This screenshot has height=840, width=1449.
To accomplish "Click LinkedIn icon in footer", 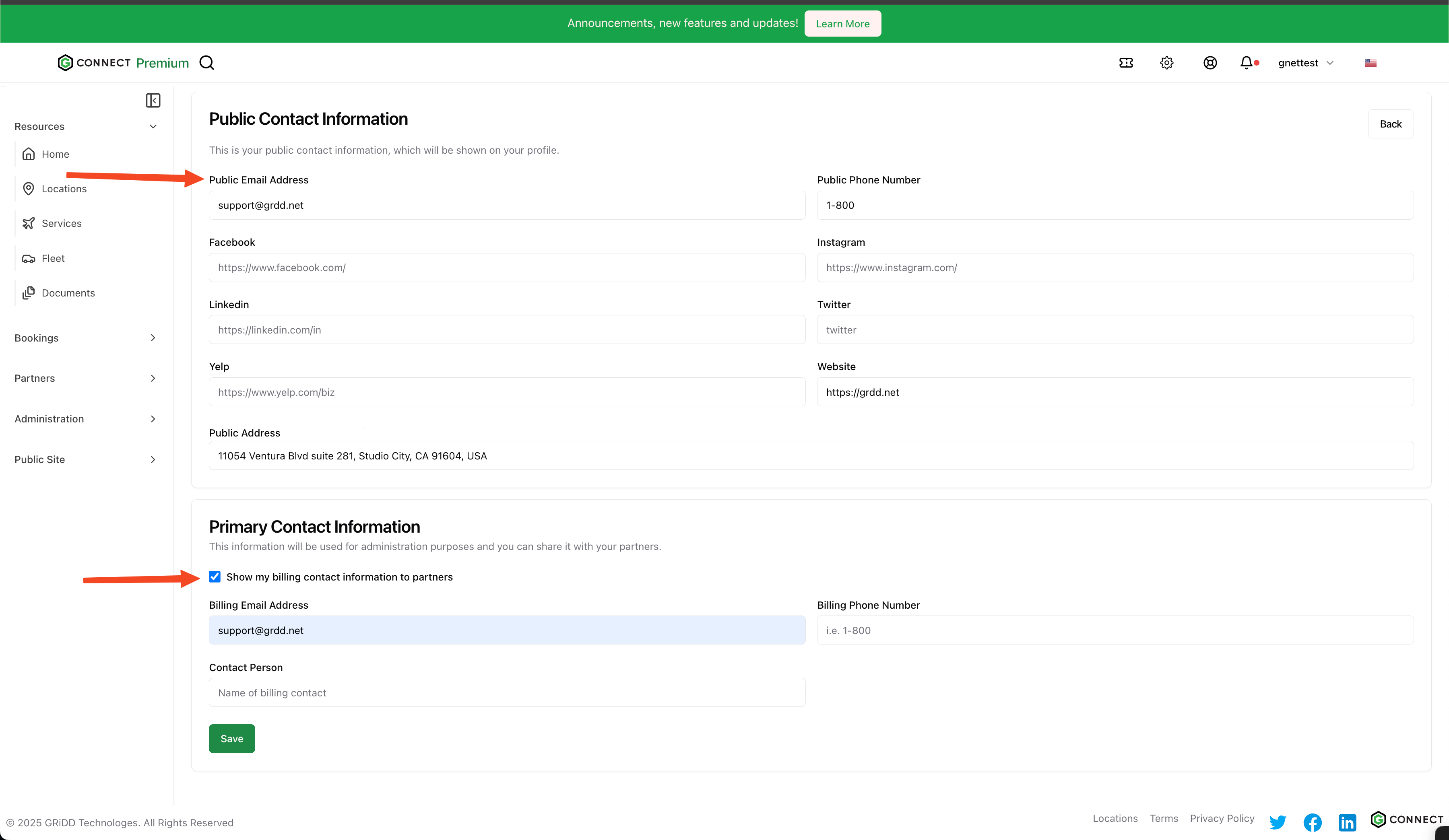I will [1347, 821].
